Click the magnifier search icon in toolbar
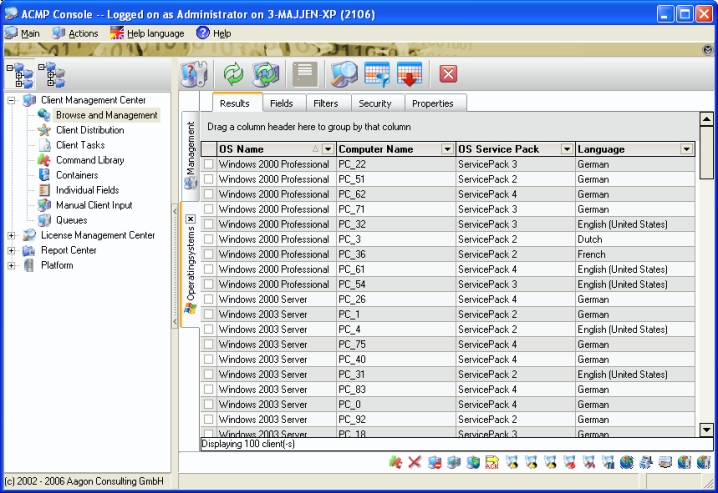The height and width of the screenshot is (493, 718). (x=345, y=74)
